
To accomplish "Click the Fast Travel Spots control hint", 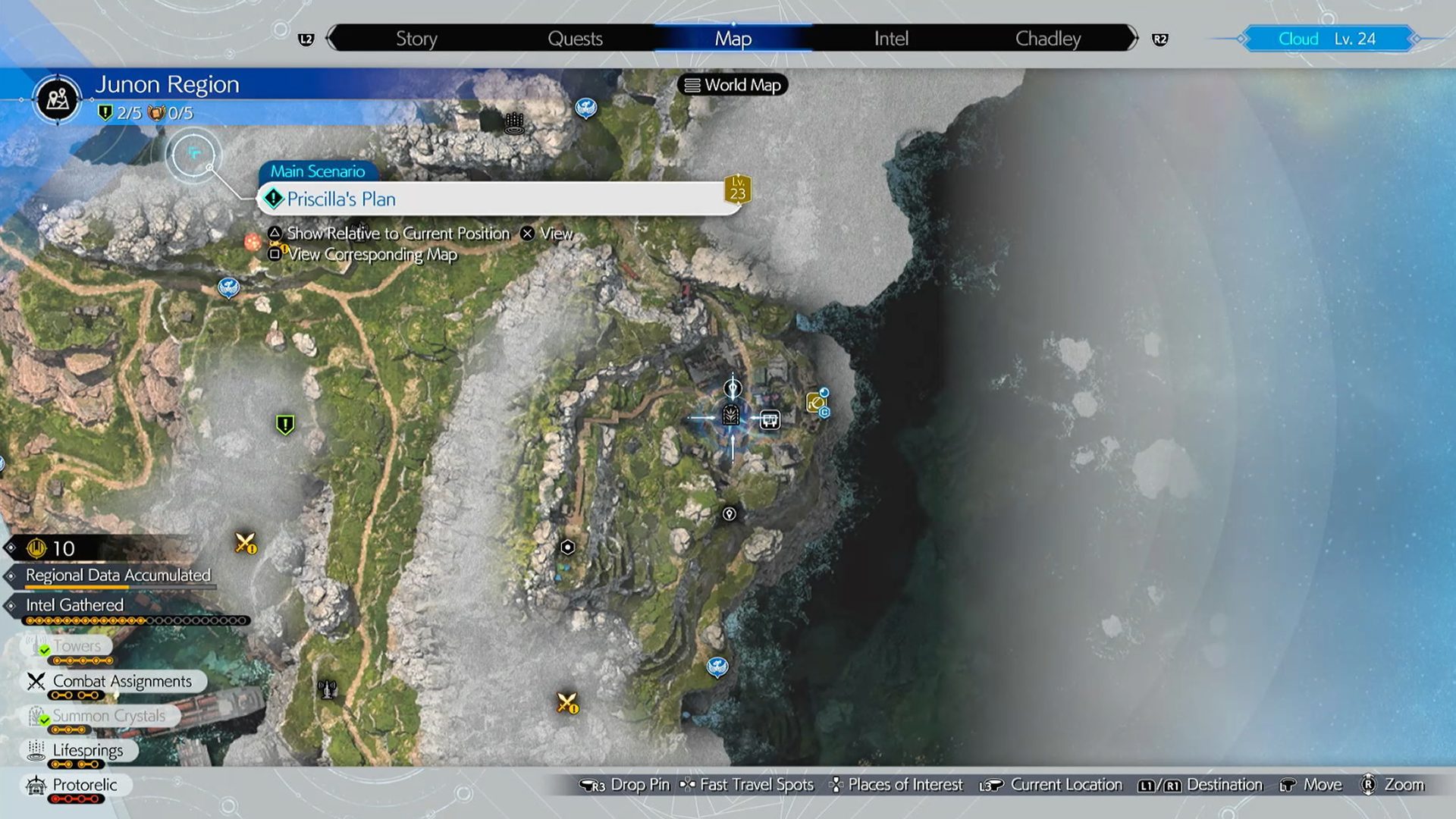I will coord(747,785).
